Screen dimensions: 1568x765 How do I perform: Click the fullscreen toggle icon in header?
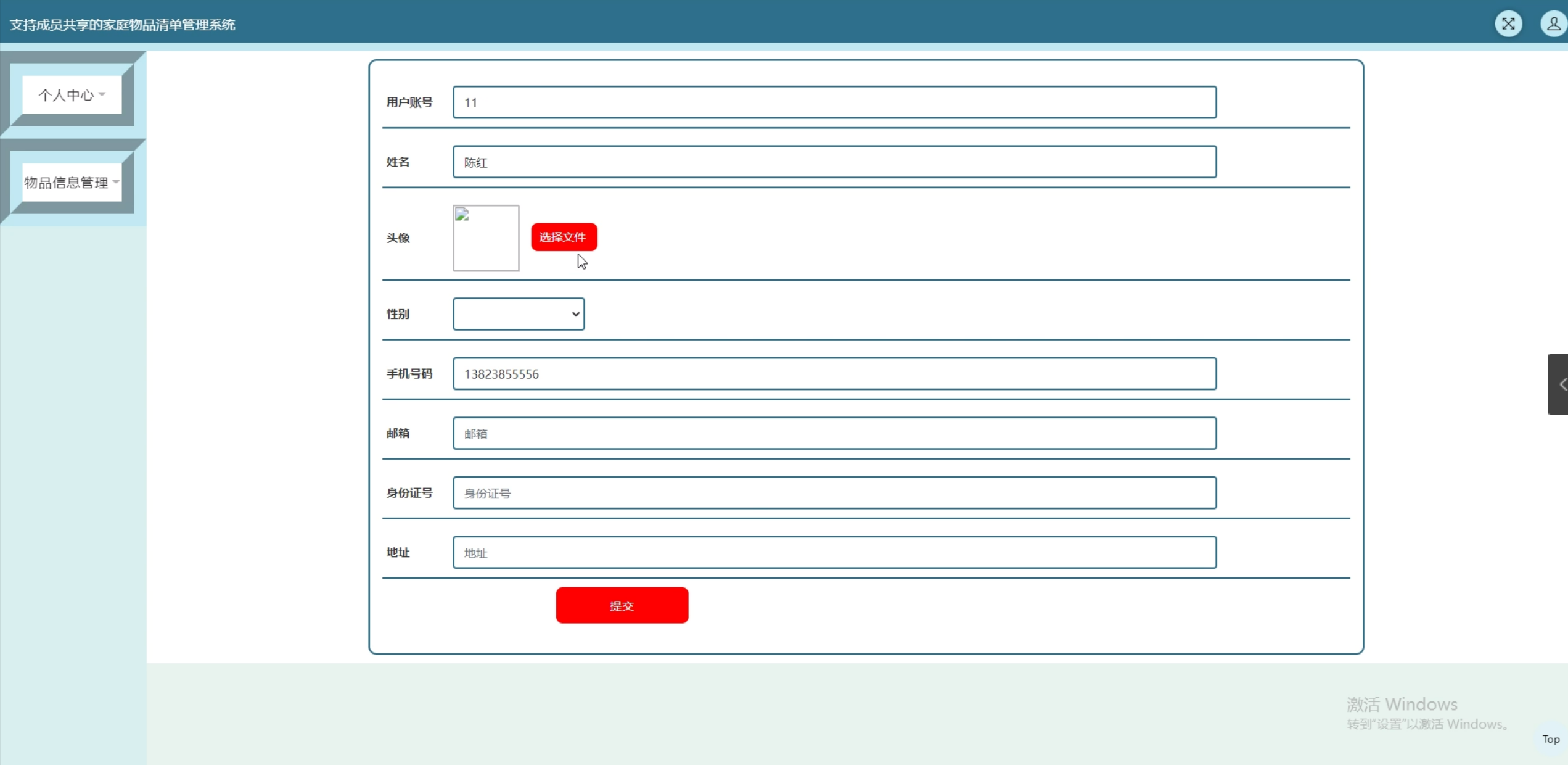(x=1508, y=24)
